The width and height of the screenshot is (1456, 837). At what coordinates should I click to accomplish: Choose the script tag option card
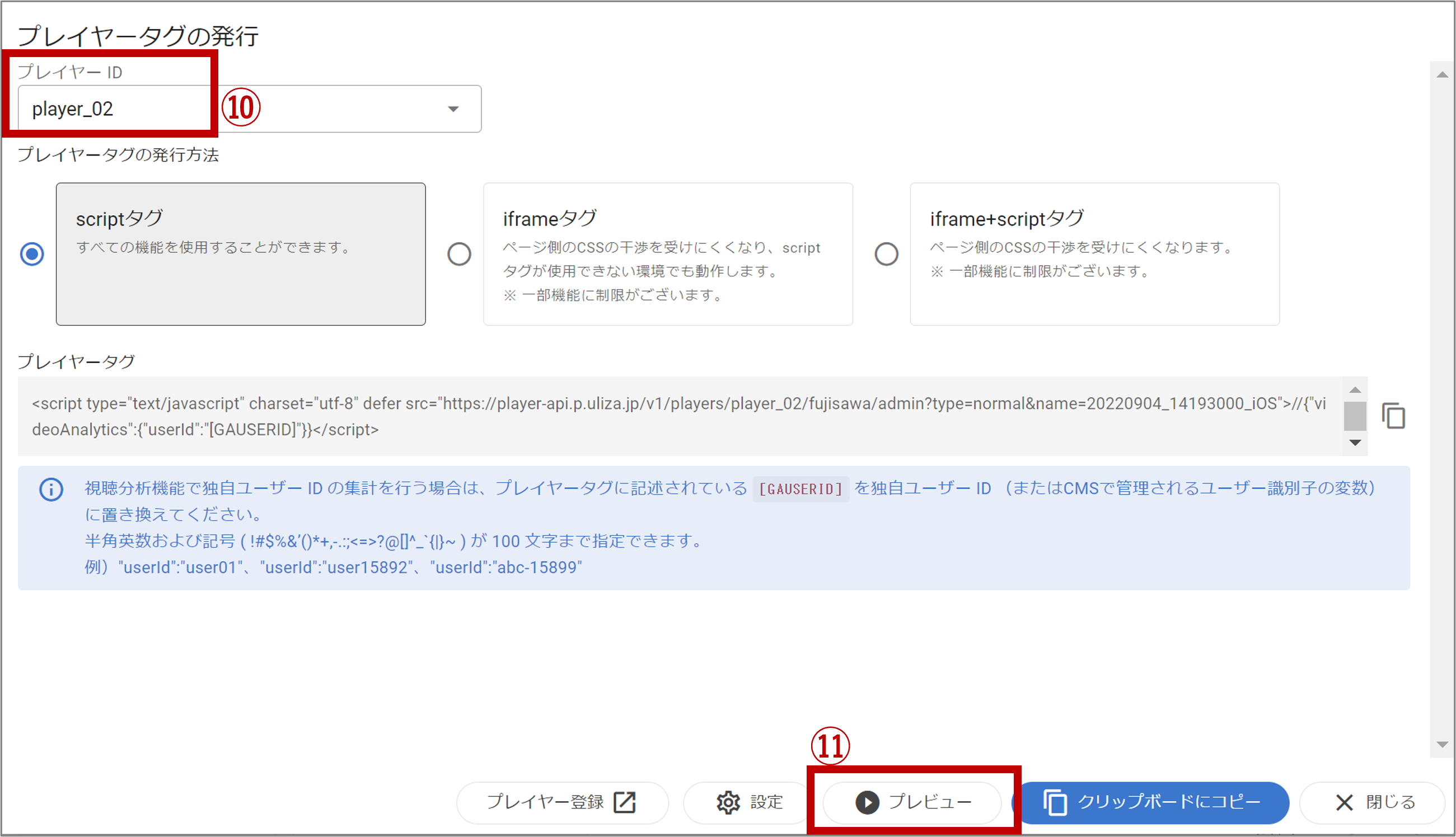click(x=241, y=254)
